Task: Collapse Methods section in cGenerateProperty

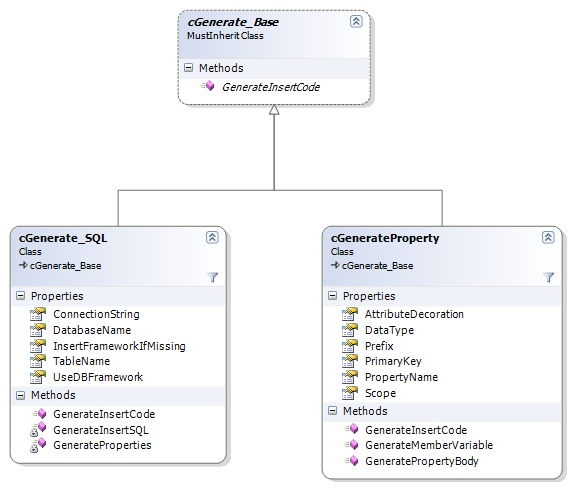Action: [x=332, y=411]
